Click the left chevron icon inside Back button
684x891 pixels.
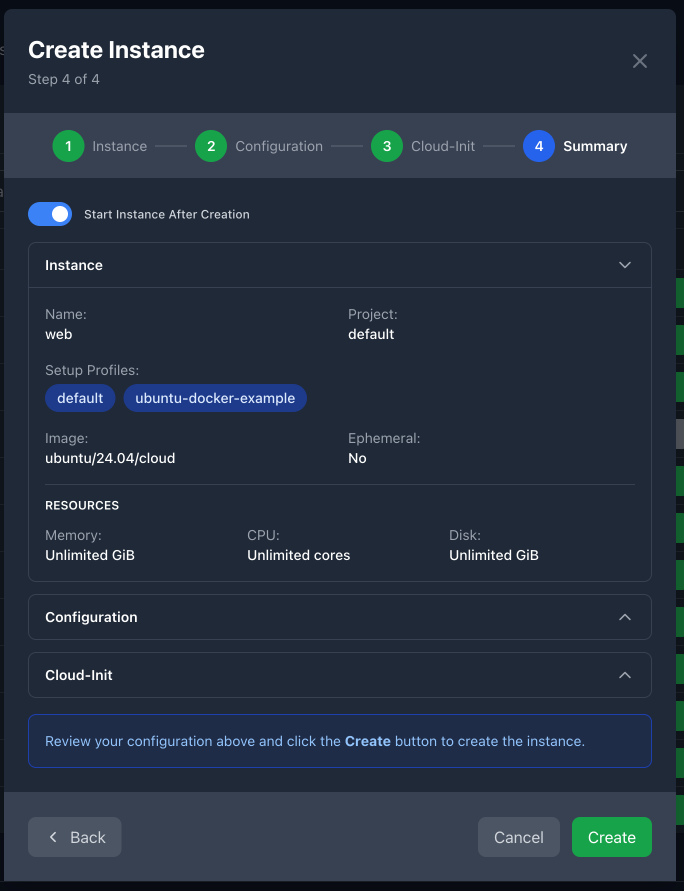[52, 837]
